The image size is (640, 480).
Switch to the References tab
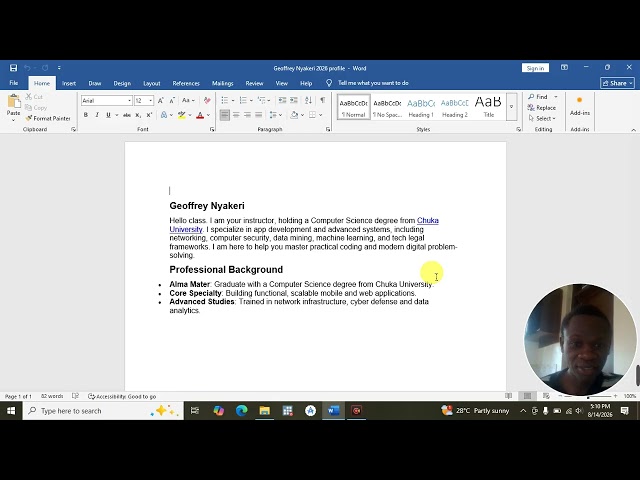tap(186, 83)
